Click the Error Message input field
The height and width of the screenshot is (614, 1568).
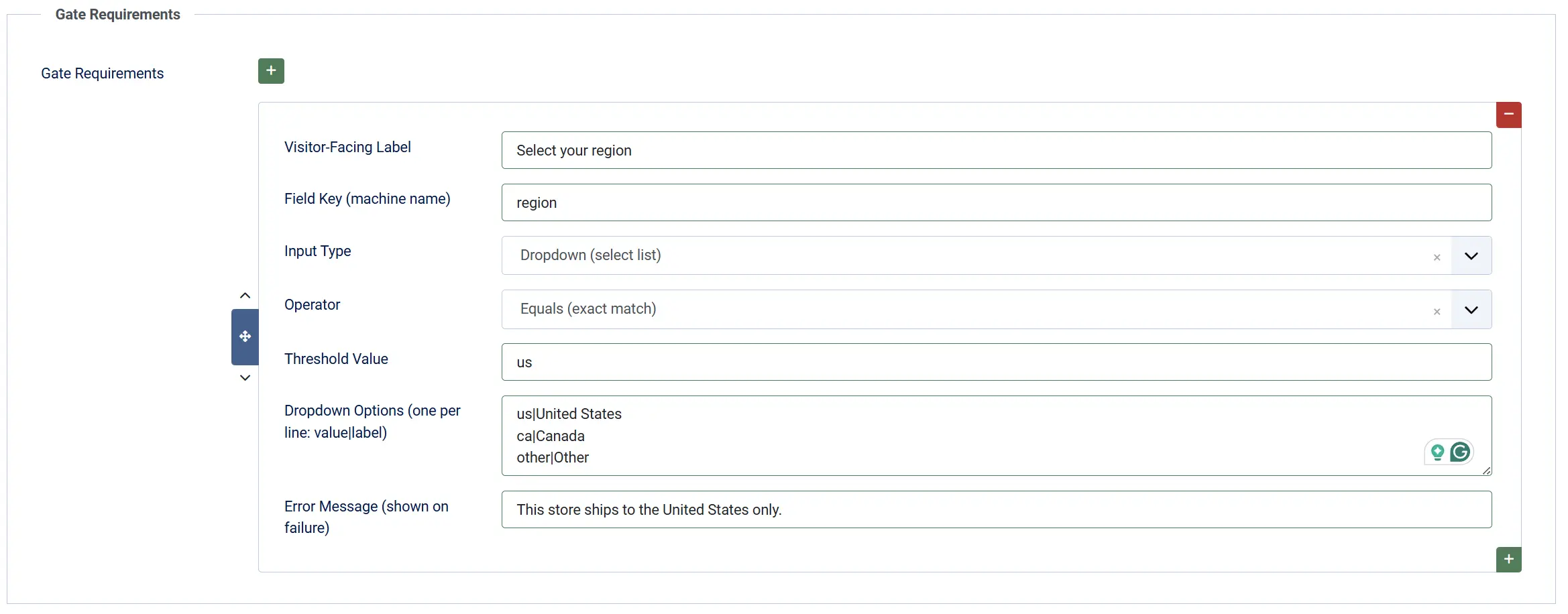[997, 509]
